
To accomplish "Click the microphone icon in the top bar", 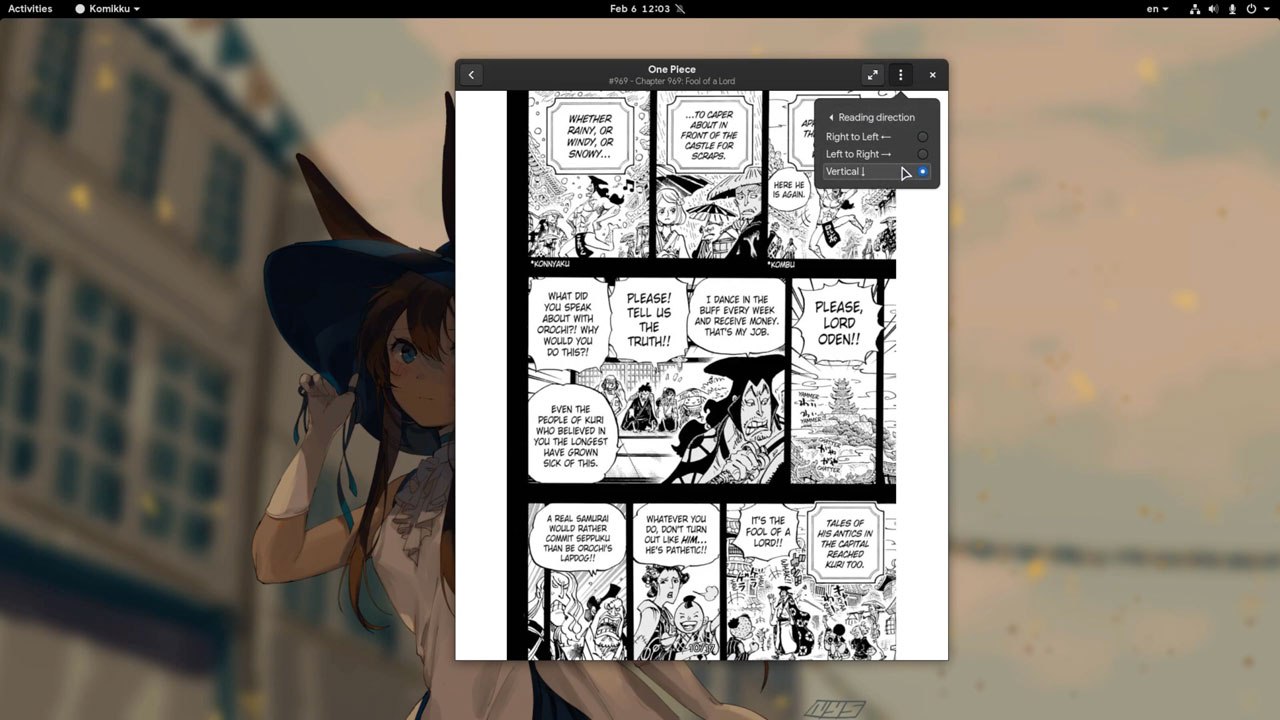I will point(1232,9).
